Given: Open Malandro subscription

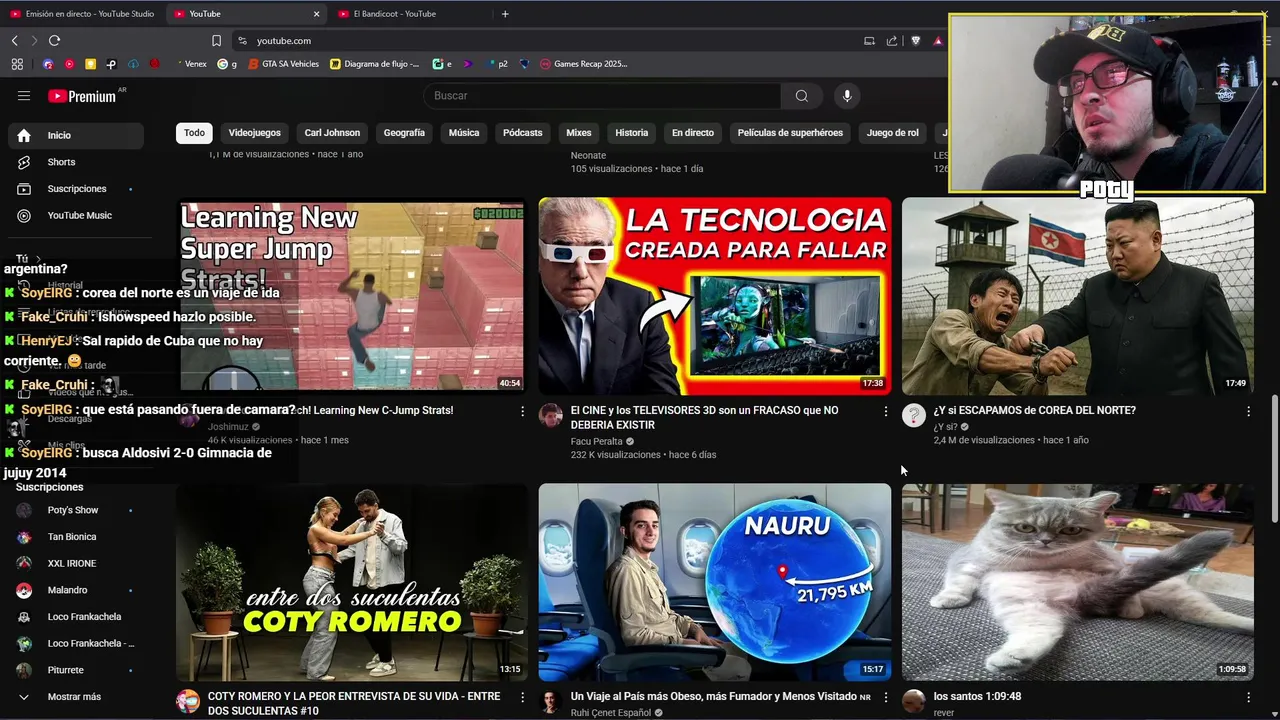Looking at the screenshot, I should coord(76,590).
